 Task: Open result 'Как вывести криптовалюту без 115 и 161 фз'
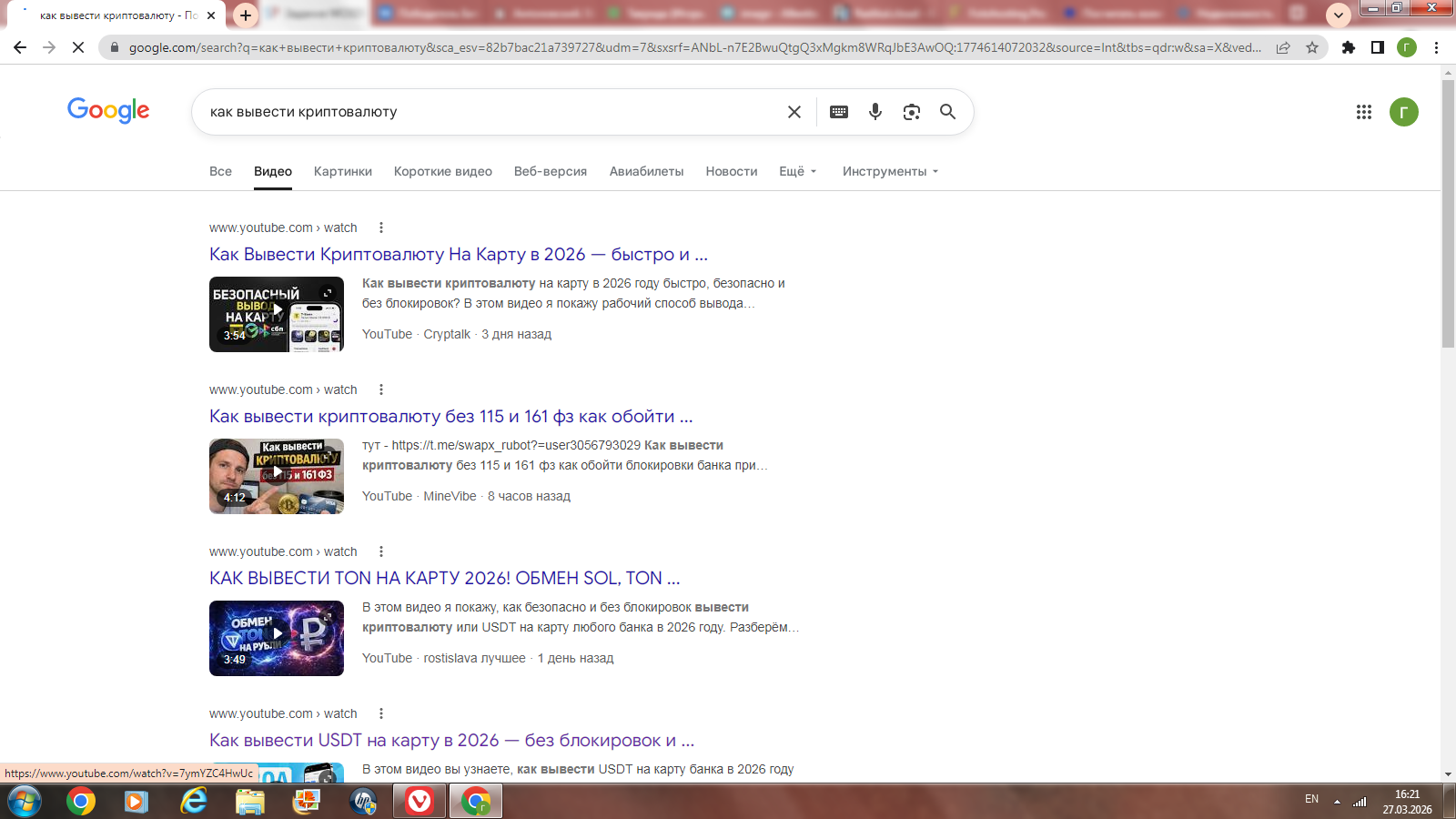tap(451, 416)
